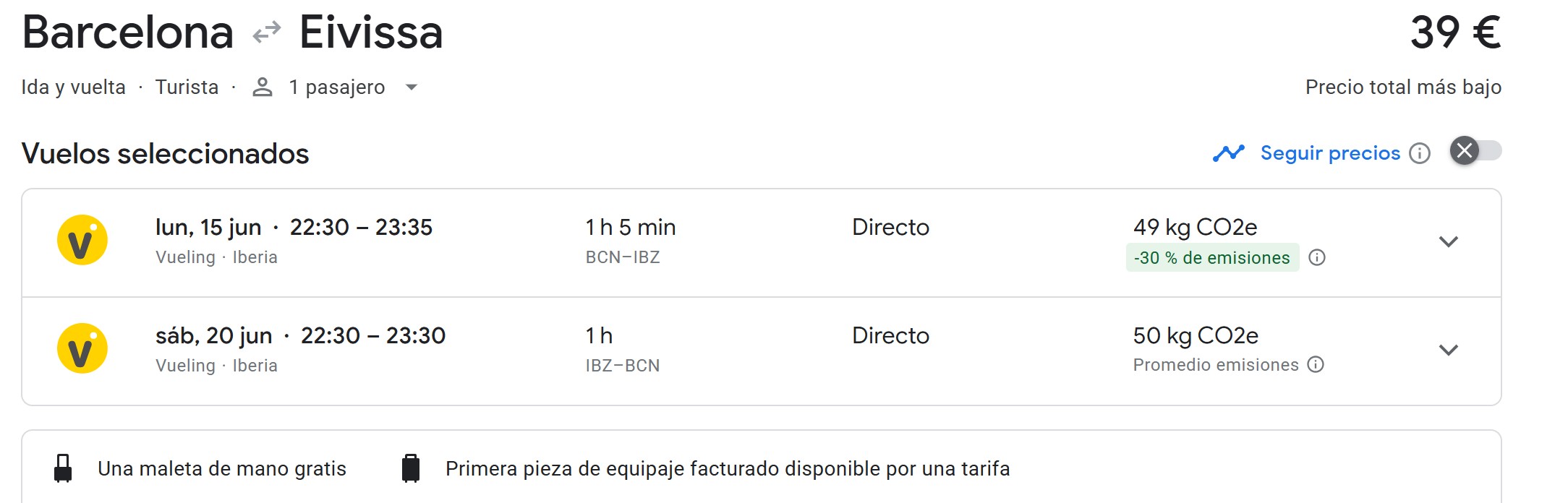Click the round-trip swap arrows icon
The width and height of the screenshot is (1568, 503).
click(266, 33)
